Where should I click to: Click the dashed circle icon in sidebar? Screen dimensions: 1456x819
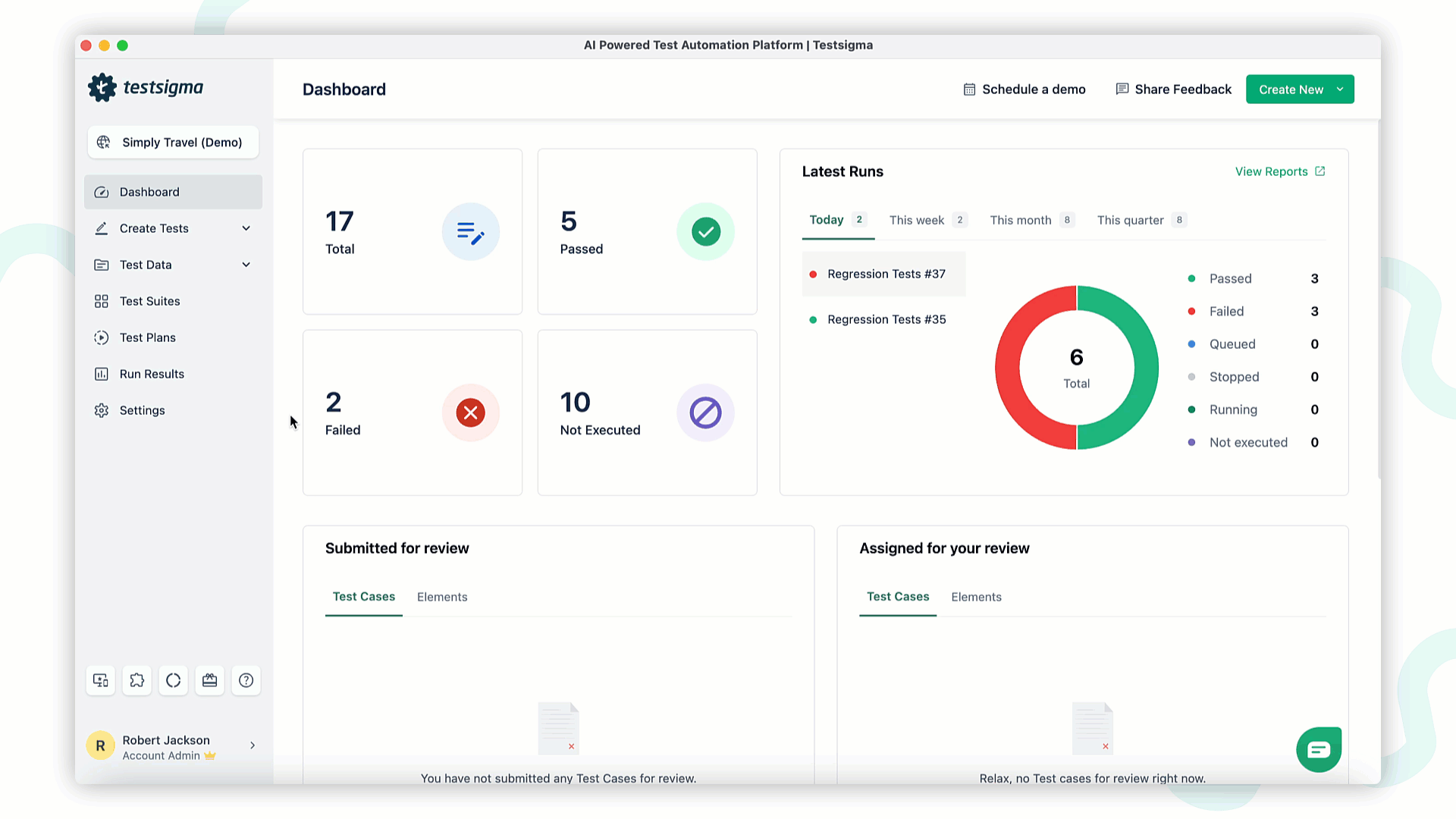(173, 680)
